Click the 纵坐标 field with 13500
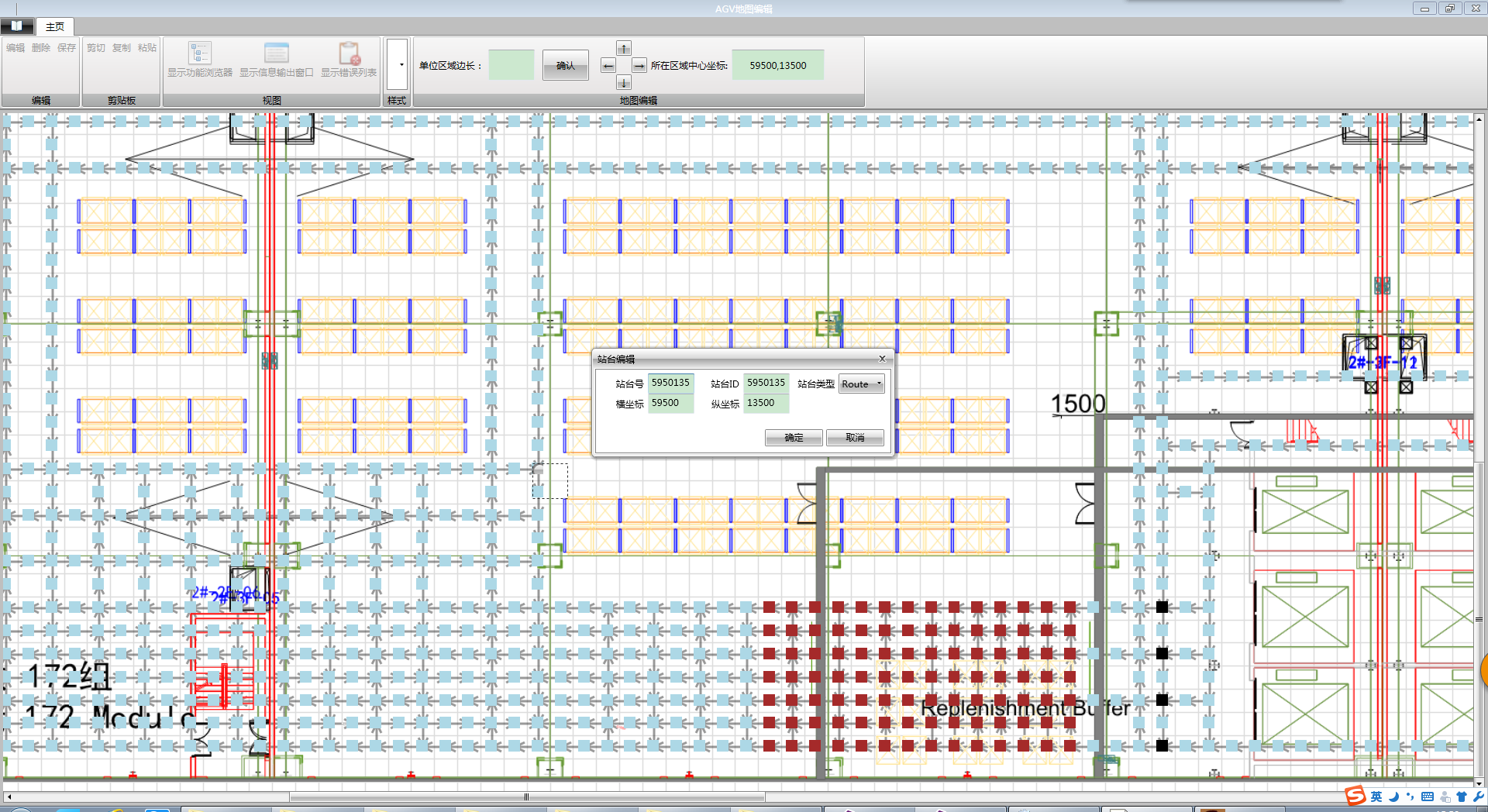The image size is (1488, 812). [x=766, y=403]
